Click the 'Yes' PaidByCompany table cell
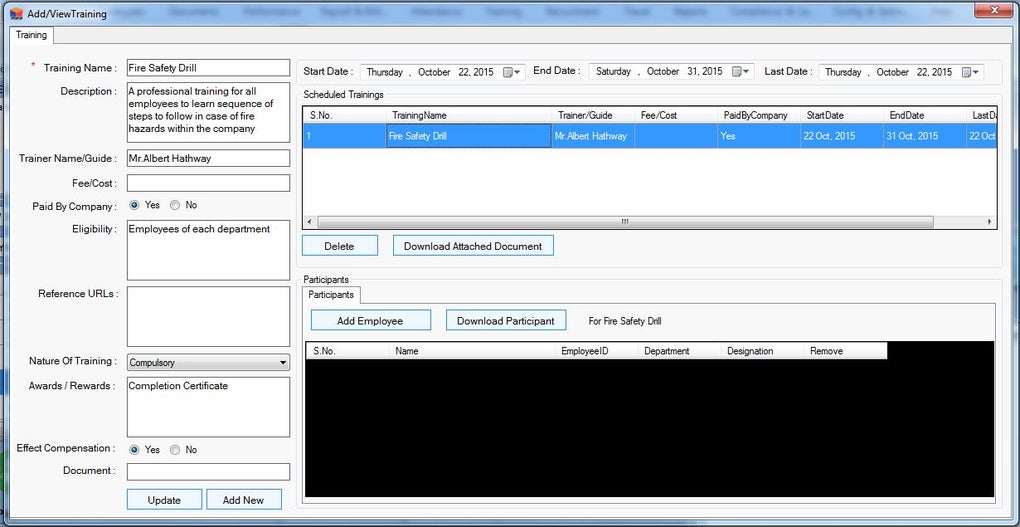This screenshot has height=527, width=1020. [759, 136]
